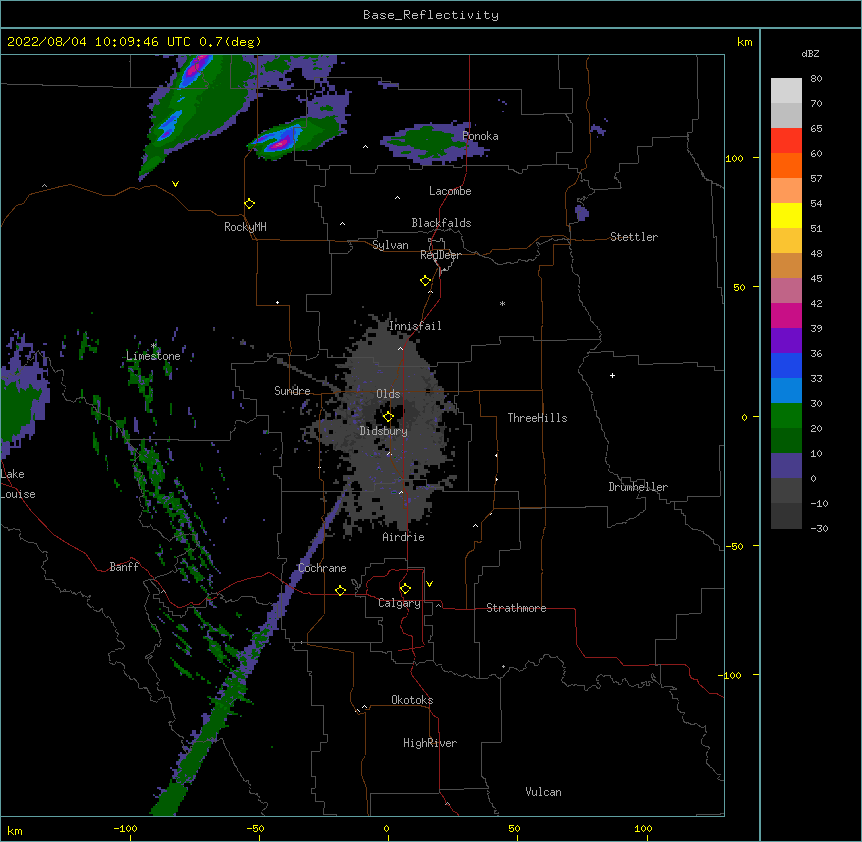Click the Okotoks city label
Viewport: 862px width, 842px height.
click(x=412, y=700)
